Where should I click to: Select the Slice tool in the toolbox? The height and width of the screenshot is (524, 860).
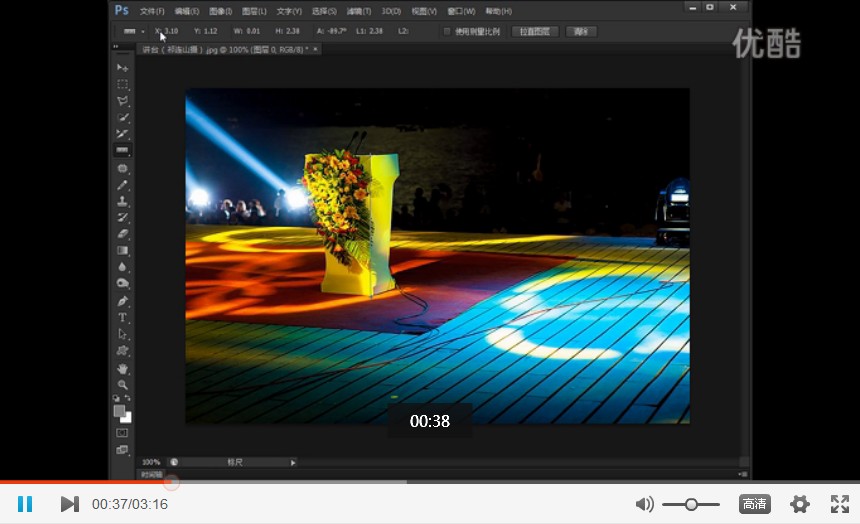[122, 133]
